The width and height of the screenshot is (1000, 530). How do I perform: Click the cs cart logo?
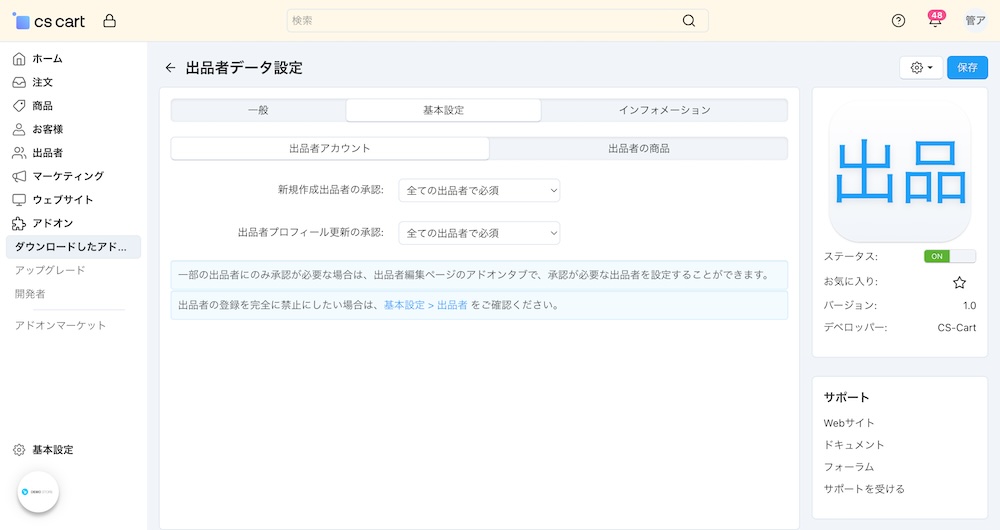[48, 21]
